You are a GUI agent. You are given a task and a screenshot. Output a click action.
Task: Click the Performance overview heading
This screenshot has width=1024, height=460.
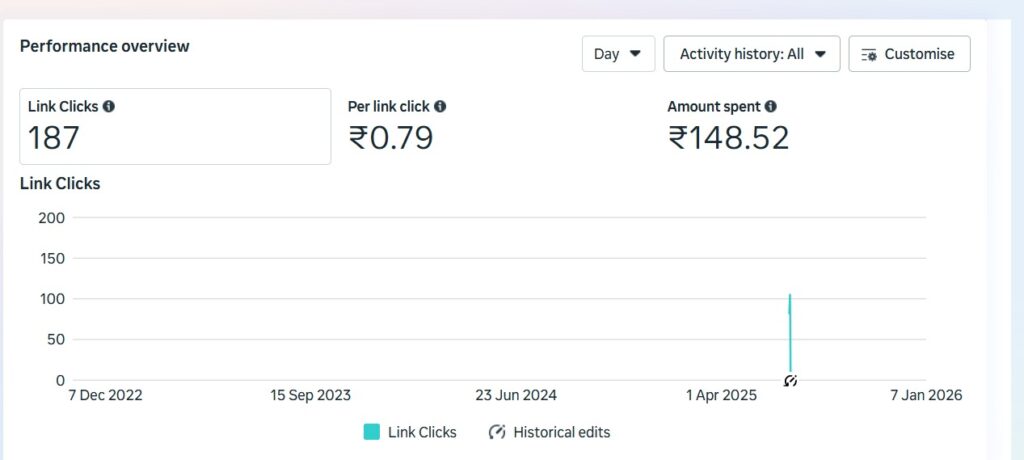(x=105, y=46)
